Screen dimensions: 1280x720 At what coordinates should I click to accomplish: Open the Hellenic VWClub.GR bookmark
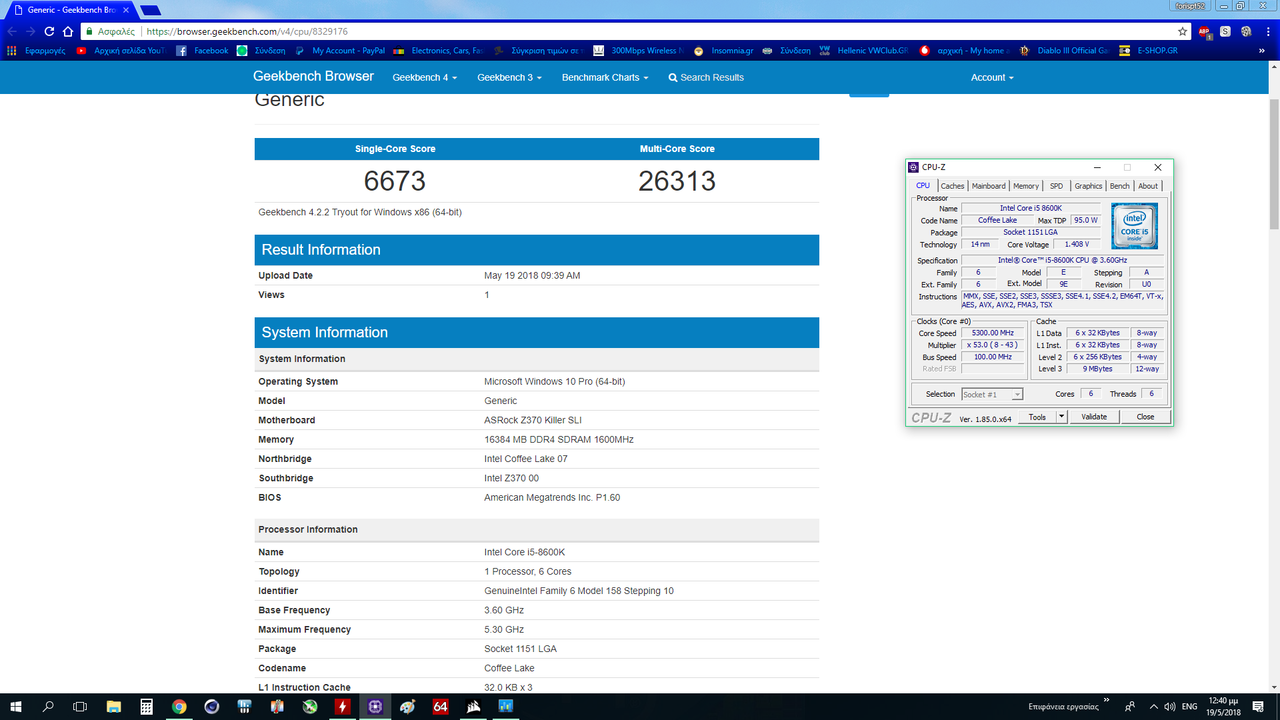tap(864, 50)
